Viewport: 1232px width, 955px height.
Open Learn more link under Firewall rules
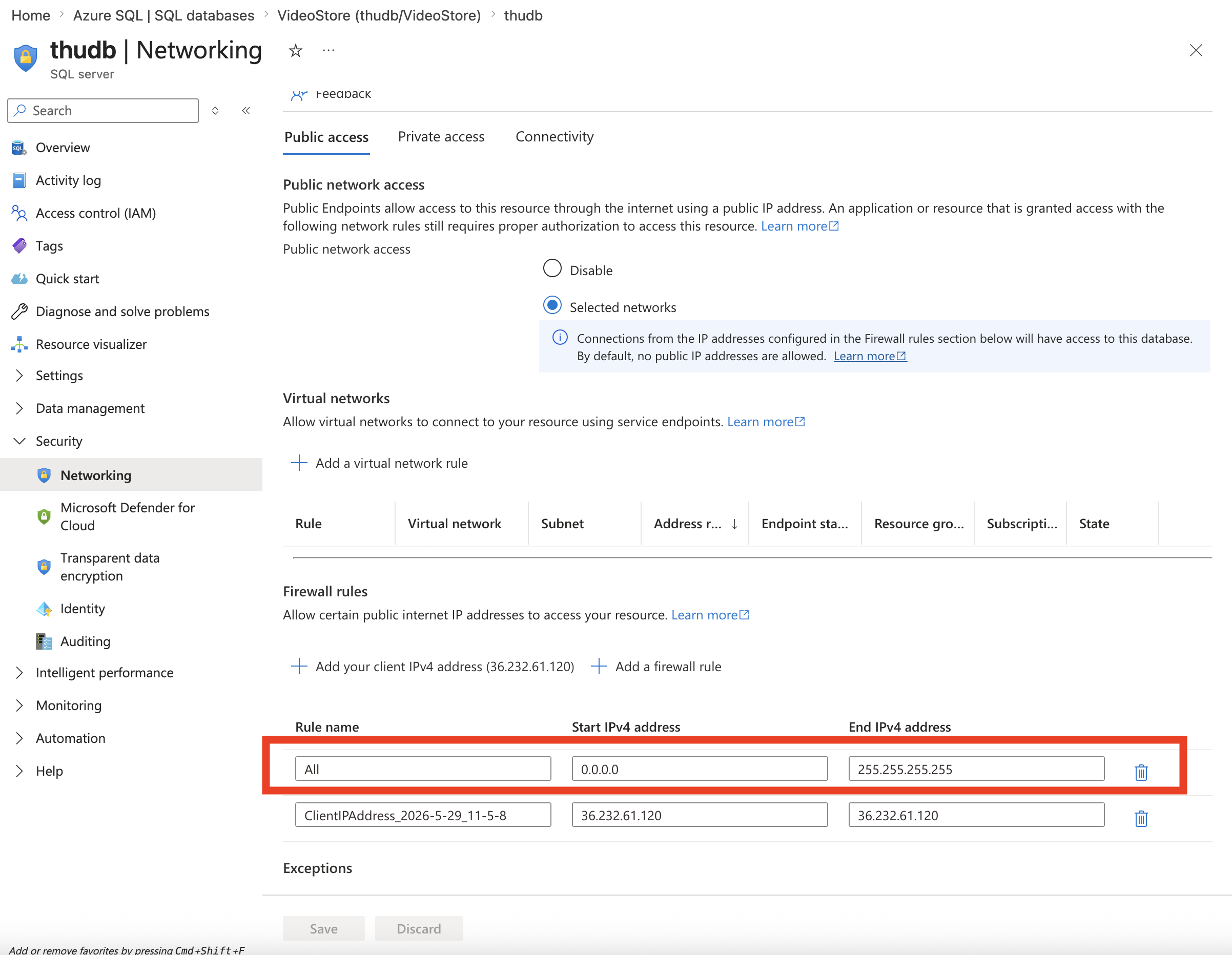coord(710,615)
